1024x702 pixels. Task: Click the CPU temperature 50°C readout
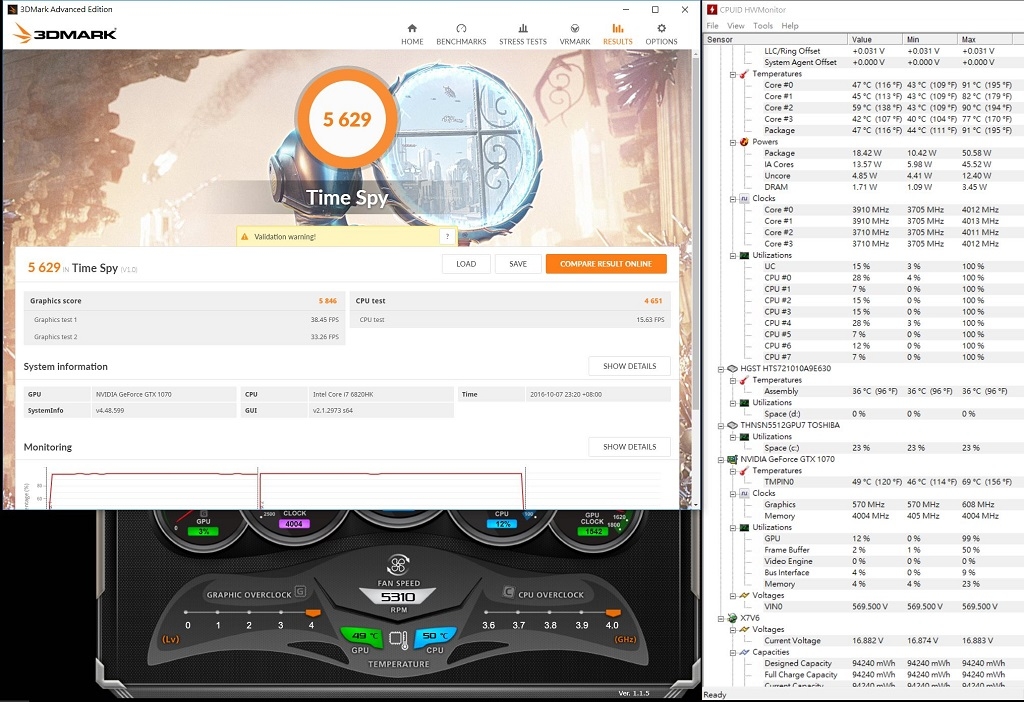(435, 635)
